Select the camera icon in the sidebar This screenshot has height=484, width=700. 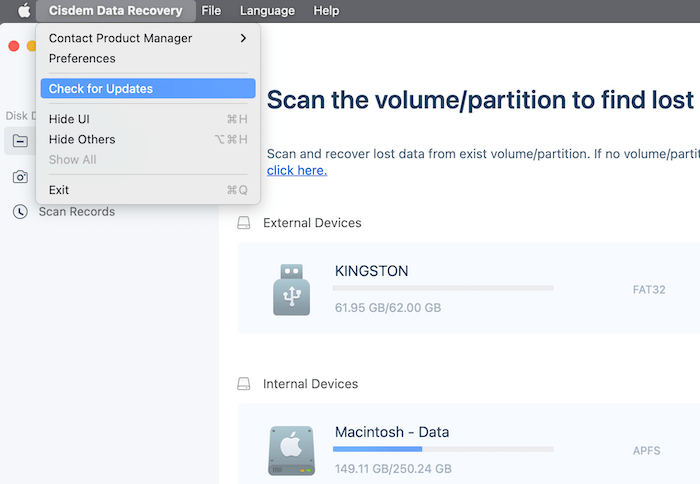(20, 177)
